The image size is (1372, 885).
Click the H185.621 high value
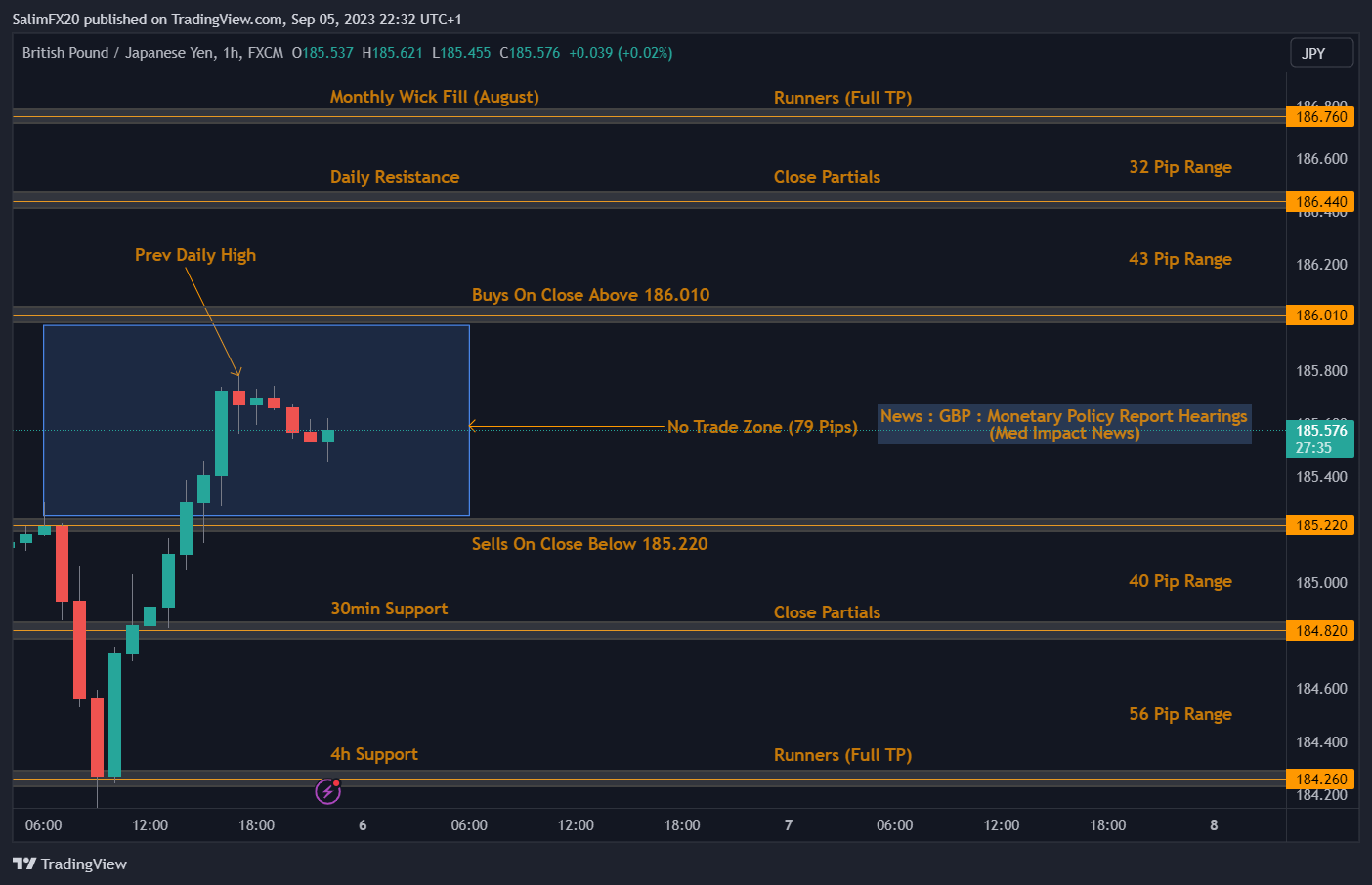coord(392,53)
